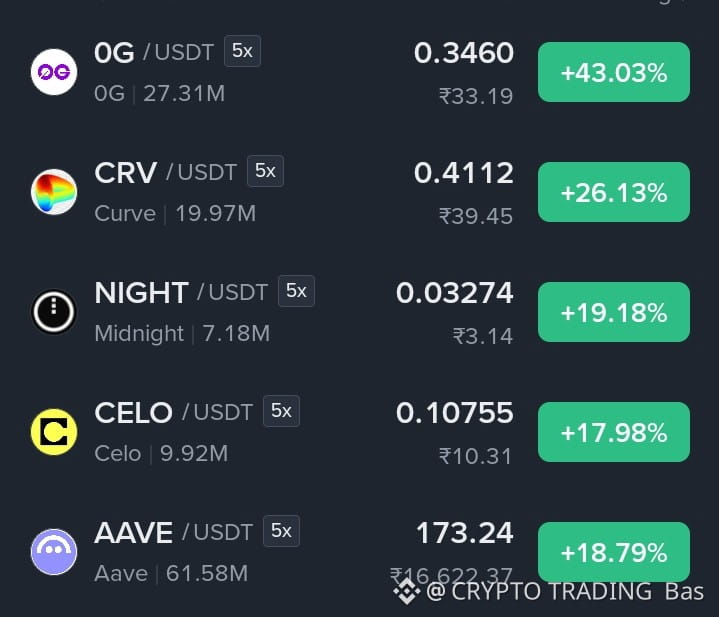Click the +17.98% green button

tap(614, 432)
